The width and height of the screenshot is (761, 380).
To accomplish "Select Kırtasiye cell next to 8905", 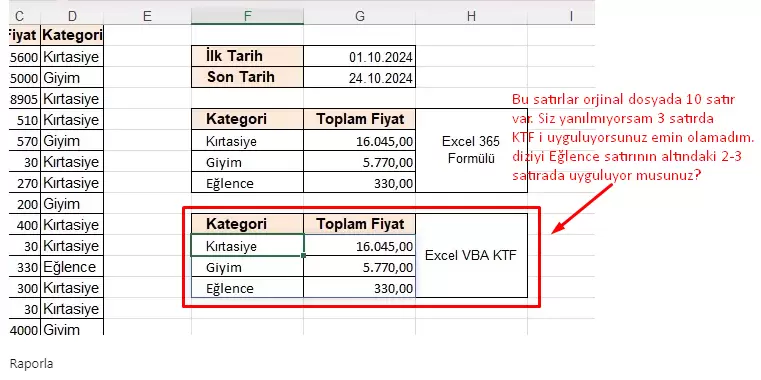I will click(72, 99).
